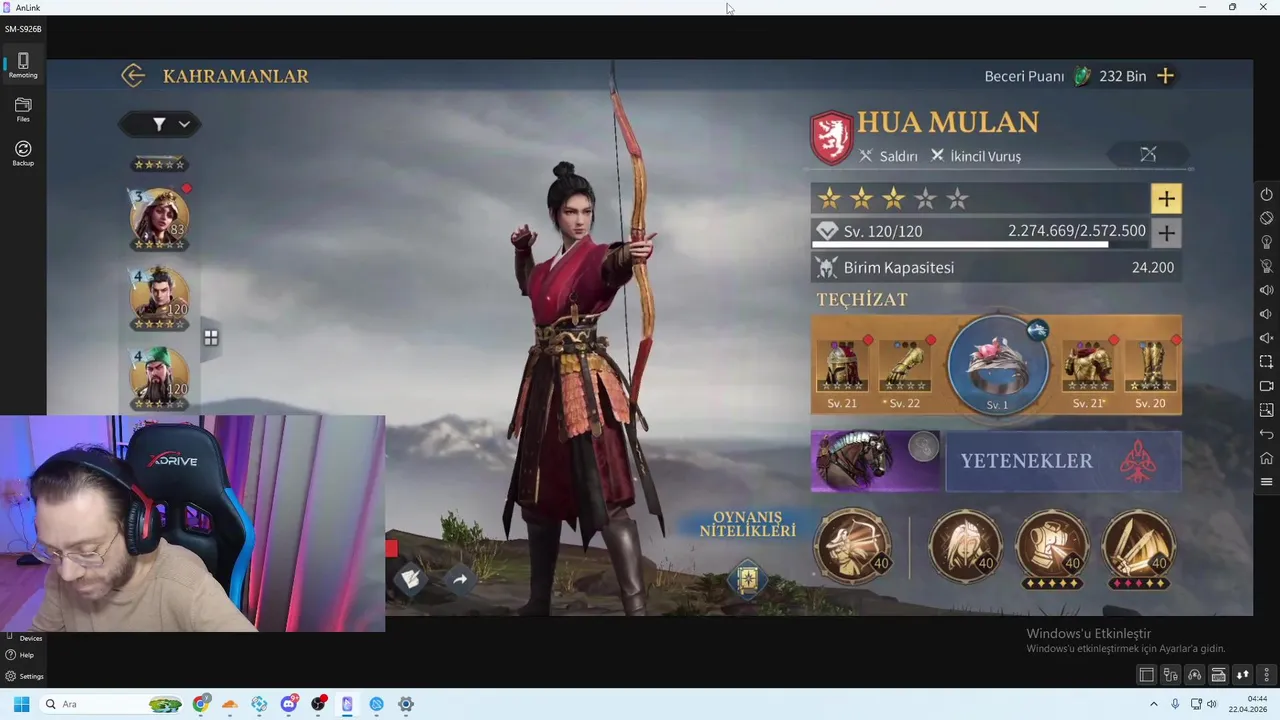The height and width of the screenshot is (720, 1280).
Task: Open the three-dot more options in bottom bar
Action: tap(1267, 675)
